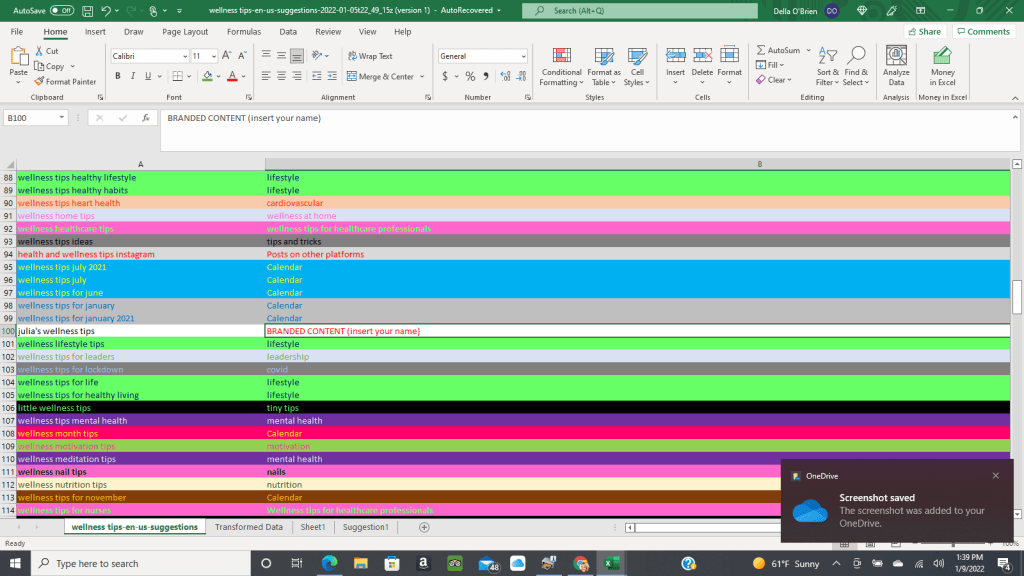
Task: Click the Format Painter brush icon
Action: (39, 82)
